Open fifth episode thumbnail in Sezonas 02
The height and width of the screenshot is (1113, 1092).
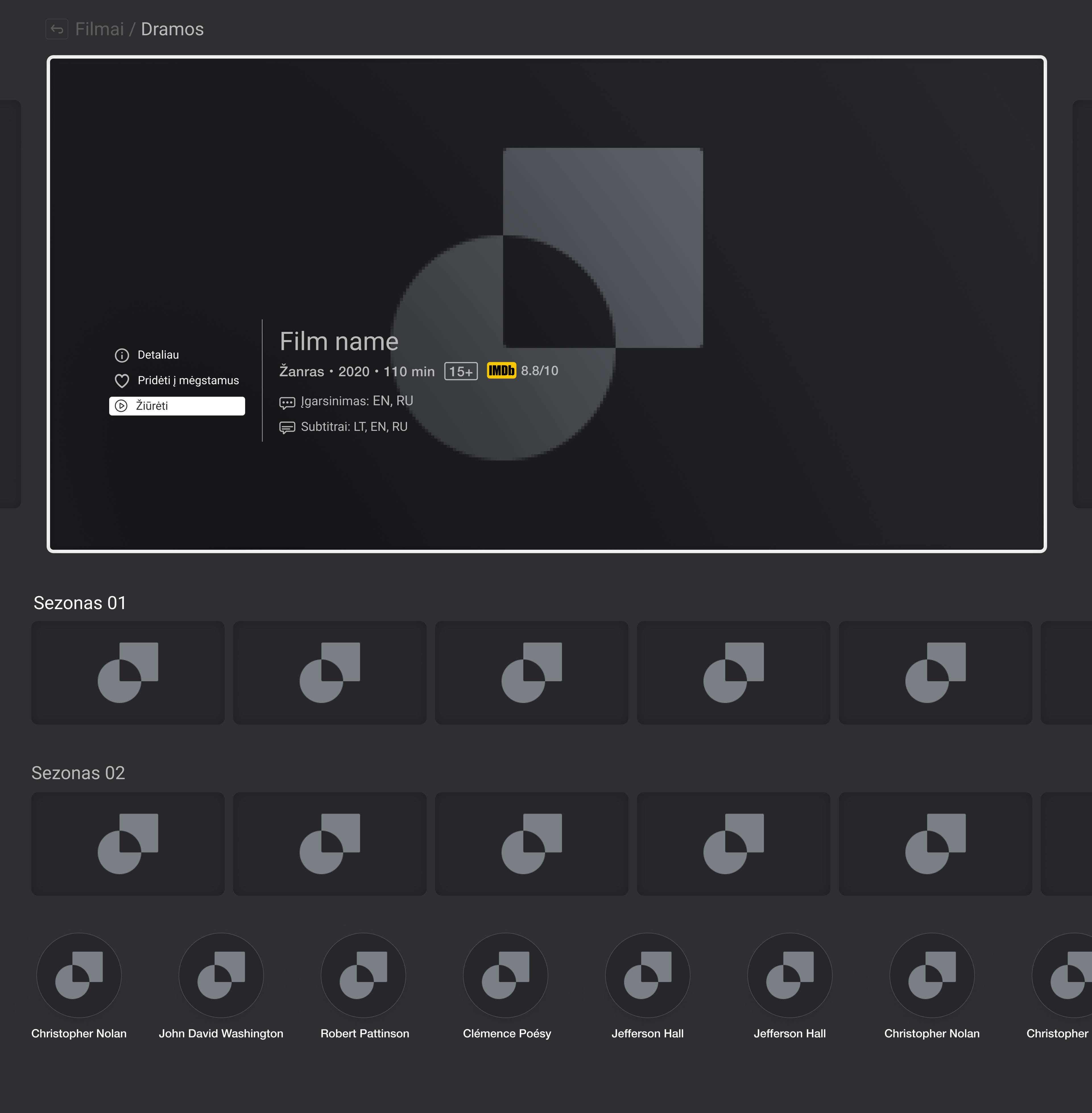pos(935,844)
